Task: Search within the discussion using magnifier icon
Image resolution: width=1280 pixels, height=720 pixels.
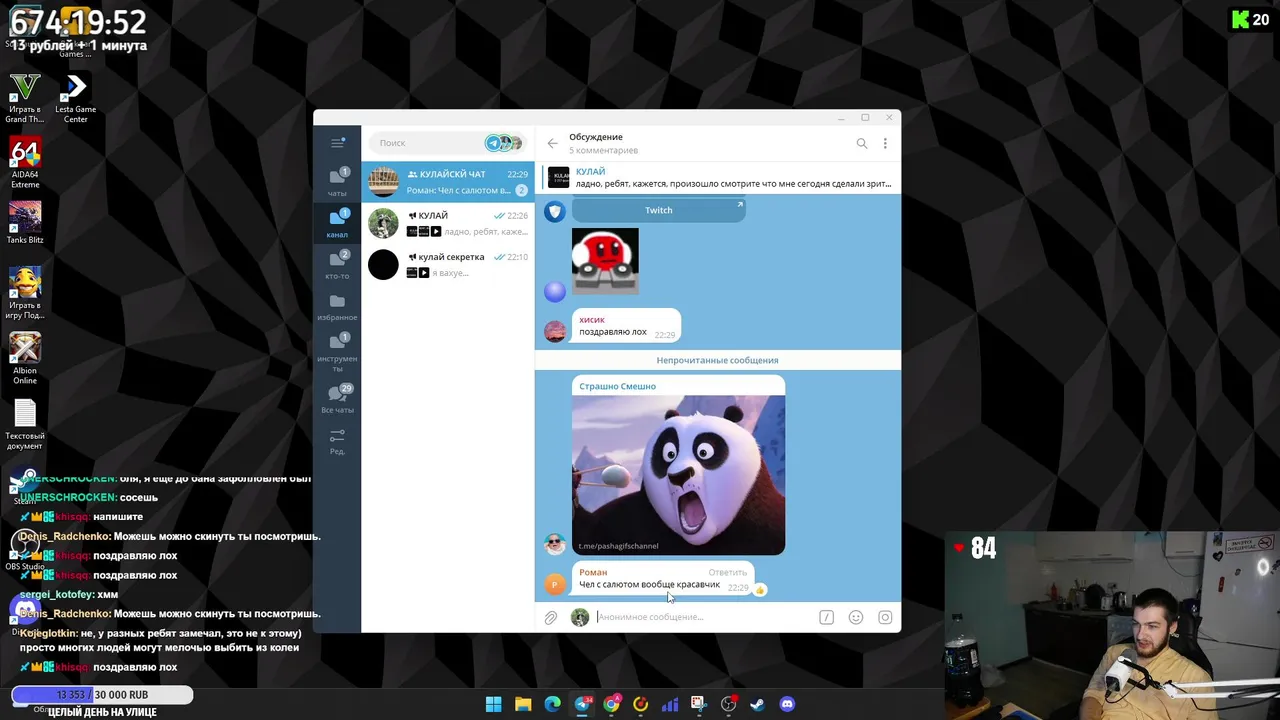Action: (x=861, y=143)
